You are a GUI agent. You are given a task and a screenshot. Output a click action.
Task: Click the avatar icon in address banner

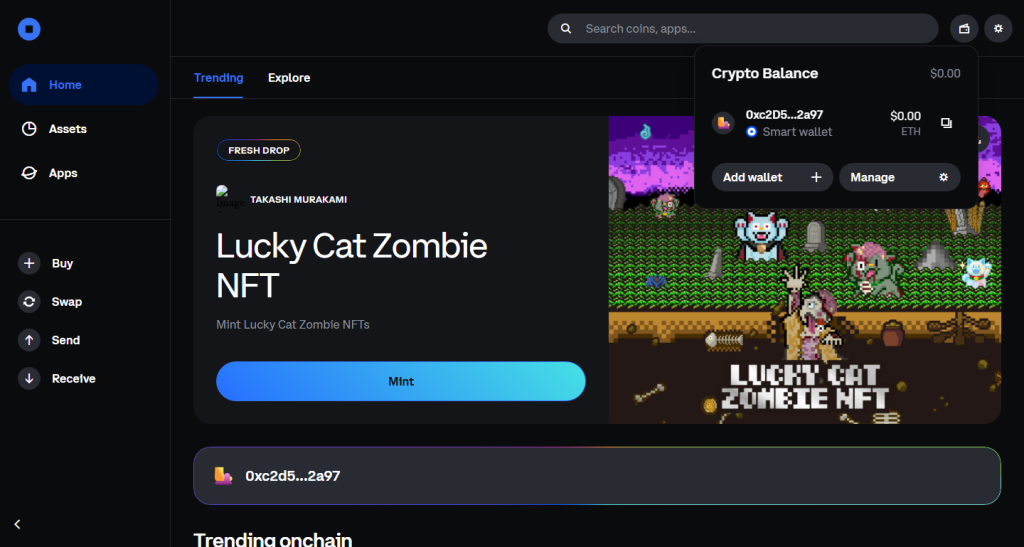tap(223, 476)
